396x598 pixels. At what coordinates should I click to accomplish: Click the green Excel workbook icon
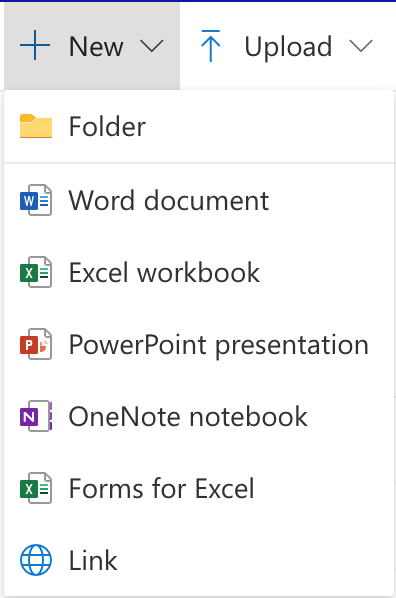(x=36, y=272)
